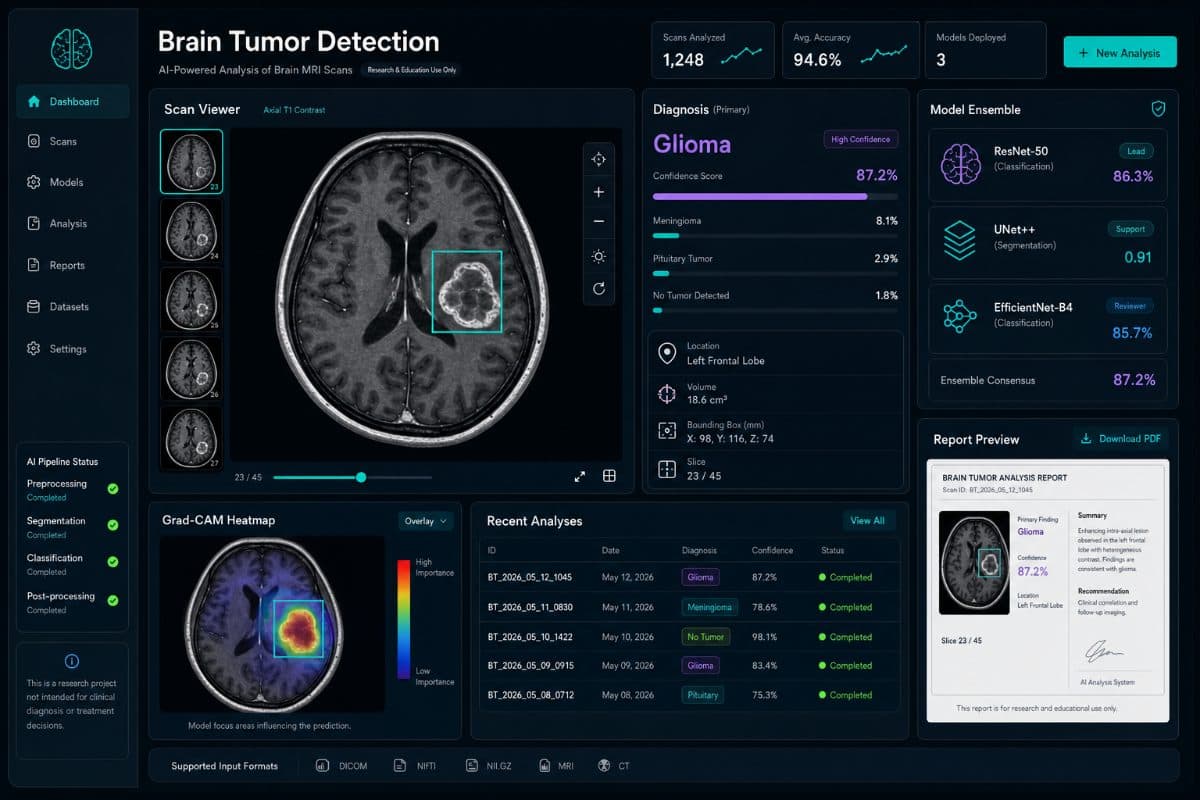Select scan thumbnail slice 23
1200x800 pixels.
(x=192, y=161)
